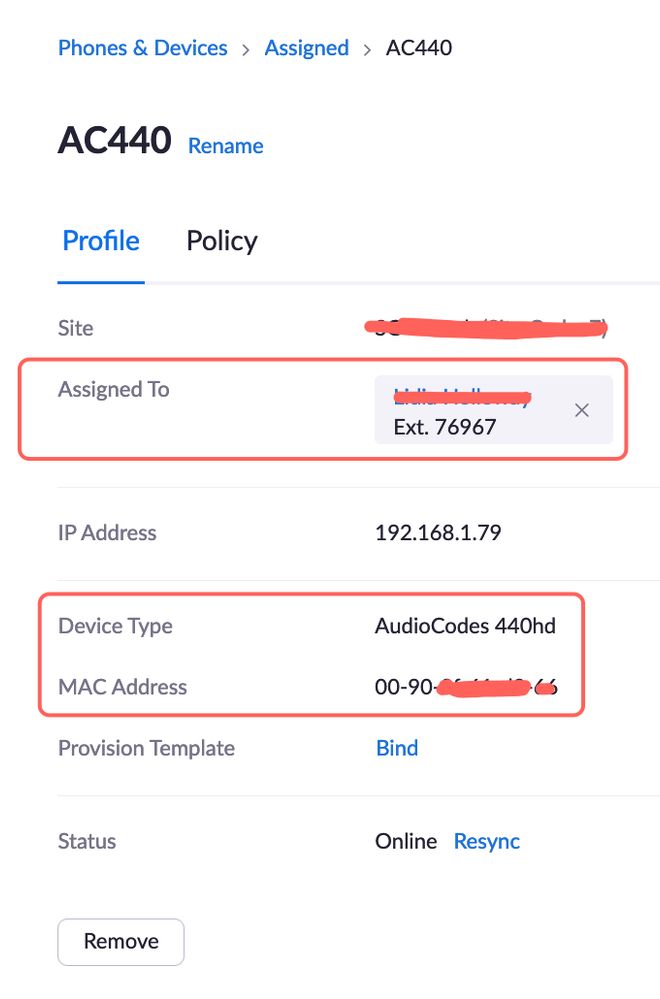The width and height of the screenshot is (660, 999).
Task: Click the redacted Site value
Action: 486,328
